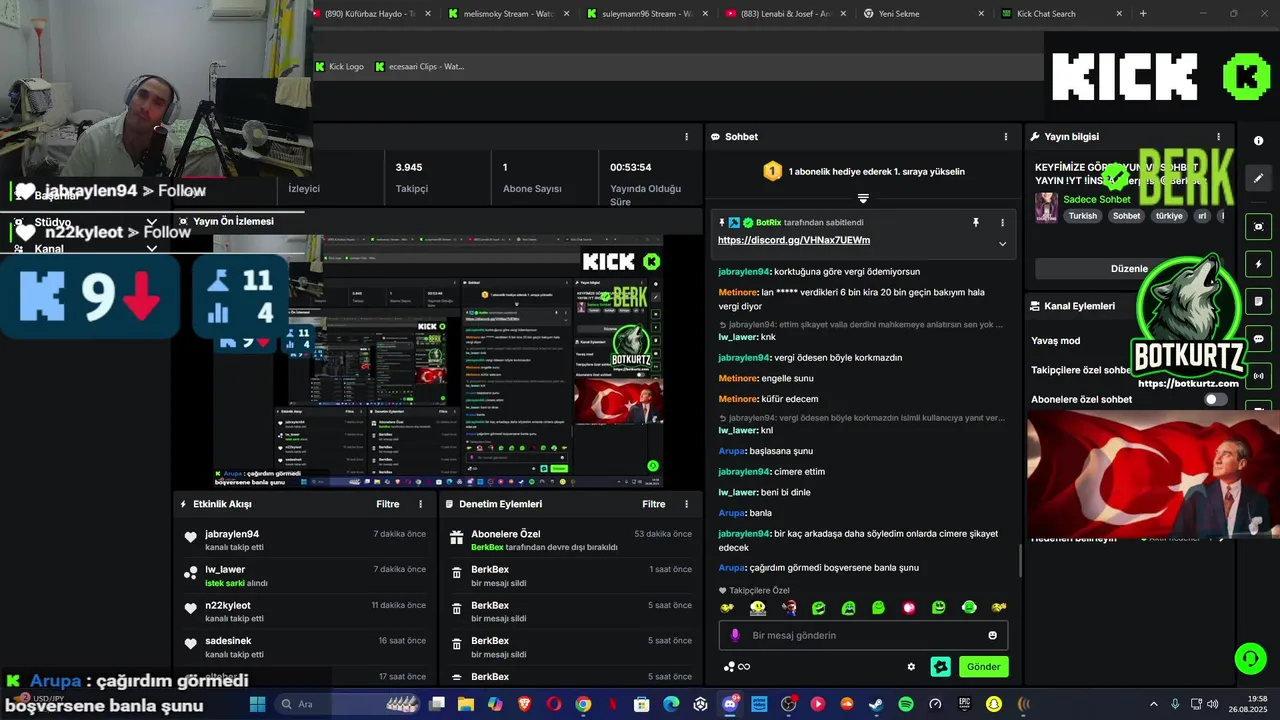1280x720 pixels.
Task: Open the discord.gg invite link
Action: [x=794, y=240]
